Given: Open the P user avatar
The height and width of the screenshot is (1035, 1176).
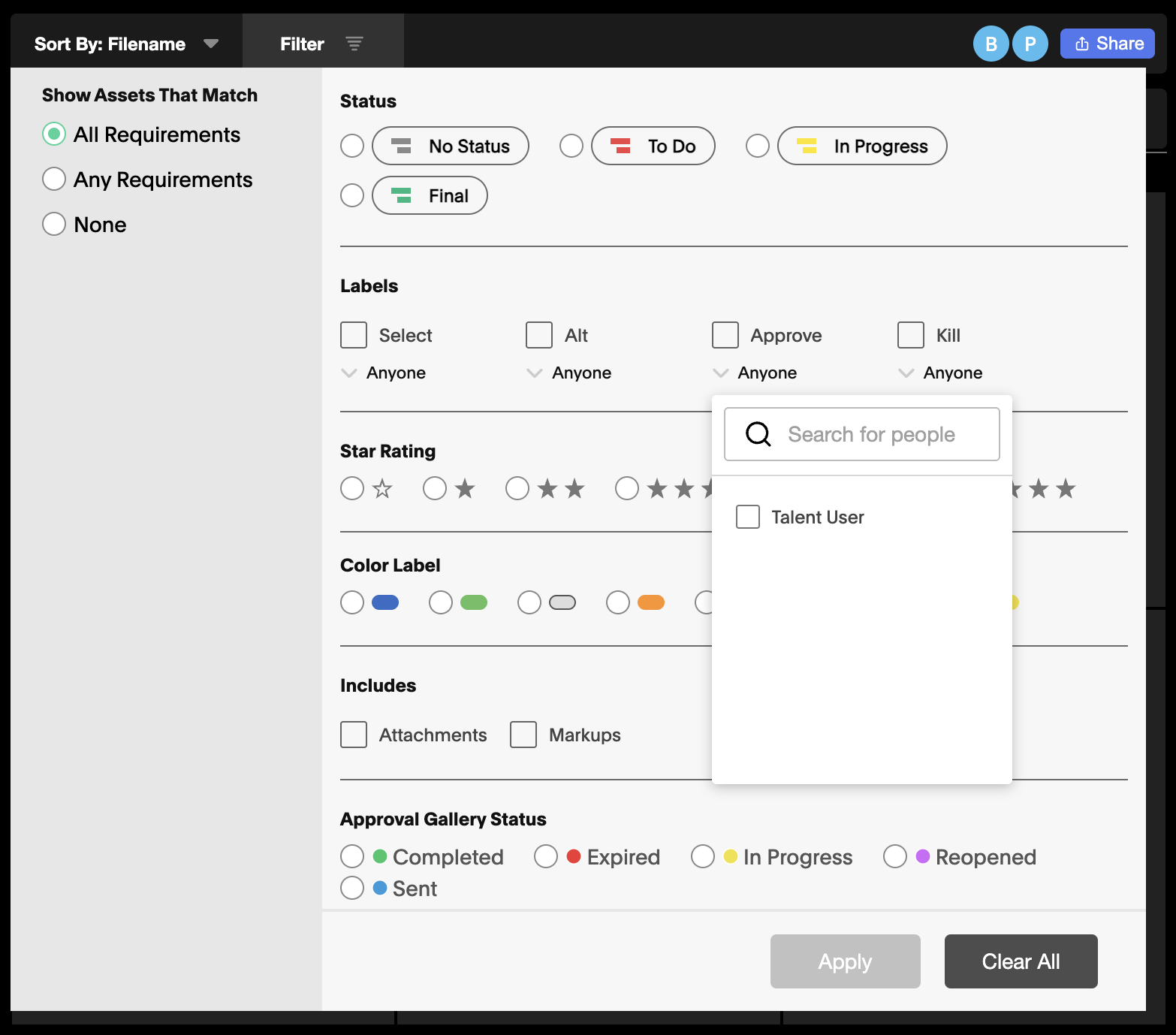Looking at the screenshot, I should pyautogui.click(x=1030, y=44).
